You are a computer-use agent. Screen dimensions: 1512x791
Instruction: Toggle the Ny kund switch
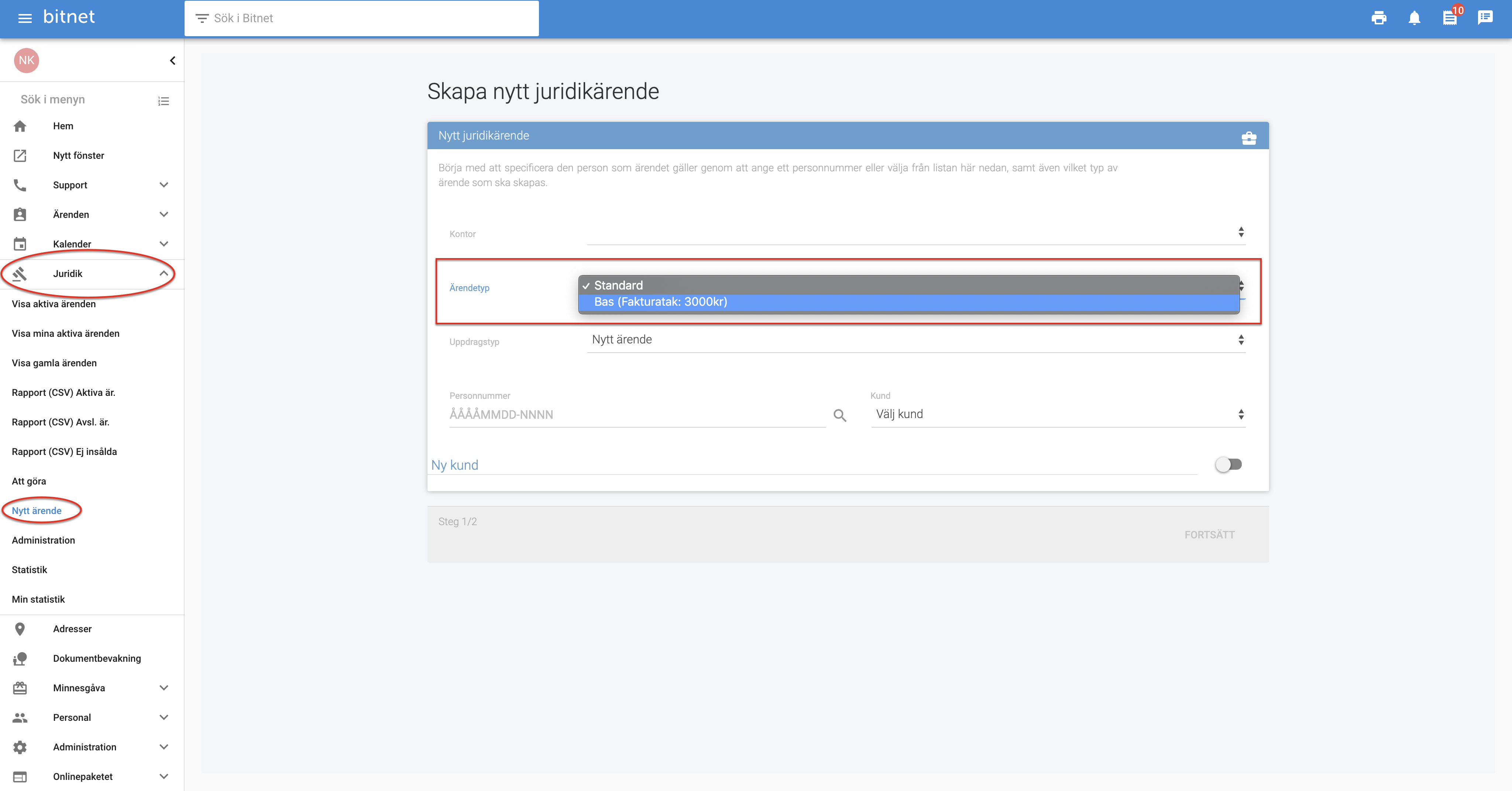pos(1228,465)
